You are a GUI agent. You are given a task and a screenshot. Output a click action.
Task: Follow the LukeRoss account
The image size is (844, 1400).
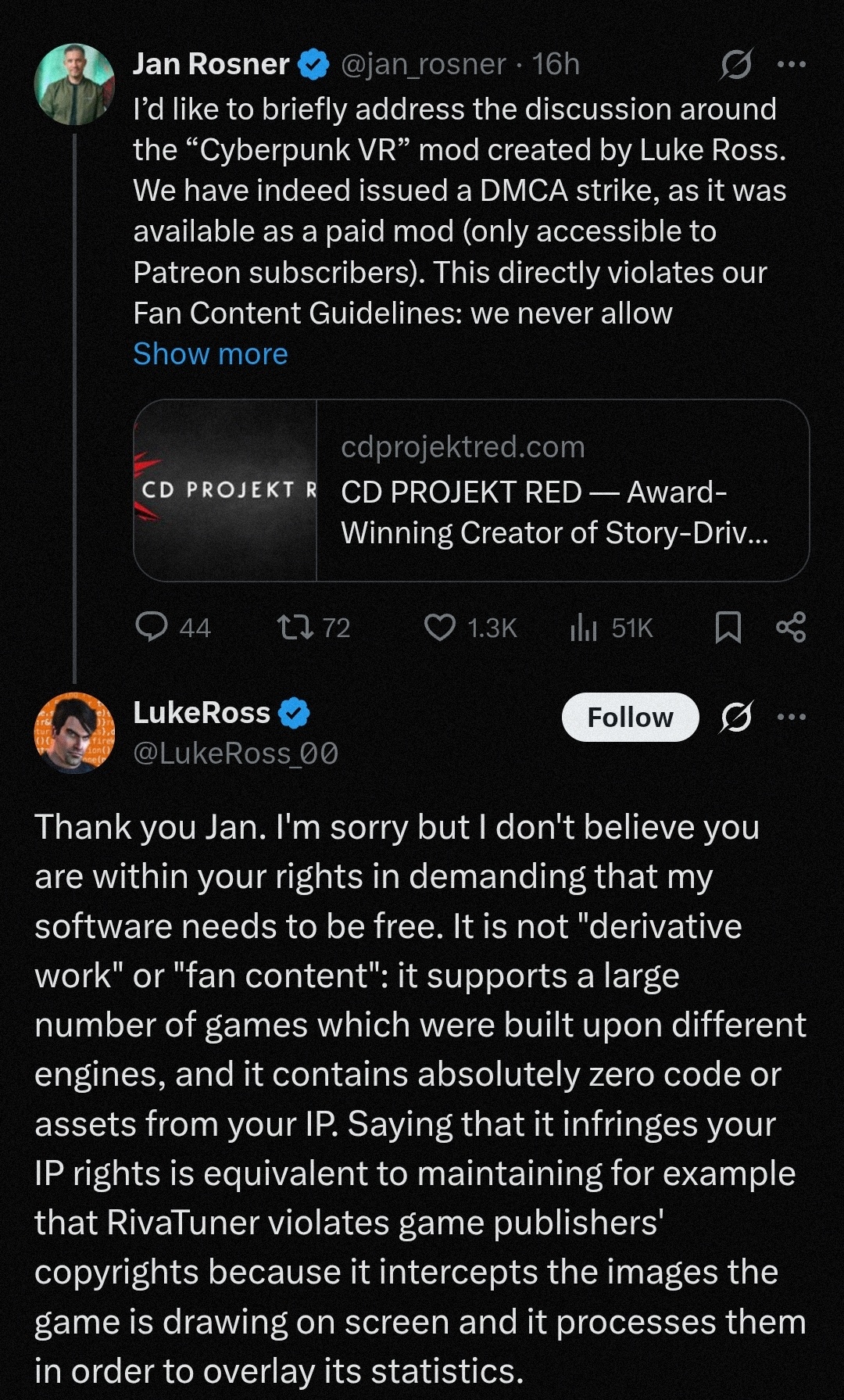(x=630, y=717)
